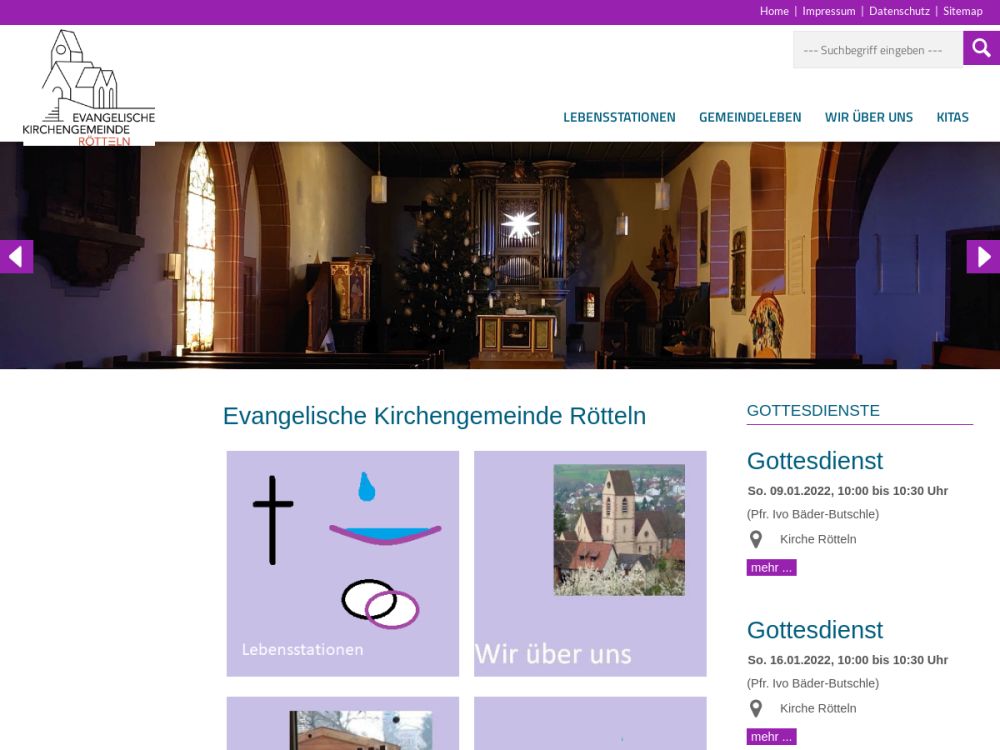Screen dimensions: 1000x750
Task: Expand the Gemeindeleben navigation menu
Action: 750,117
